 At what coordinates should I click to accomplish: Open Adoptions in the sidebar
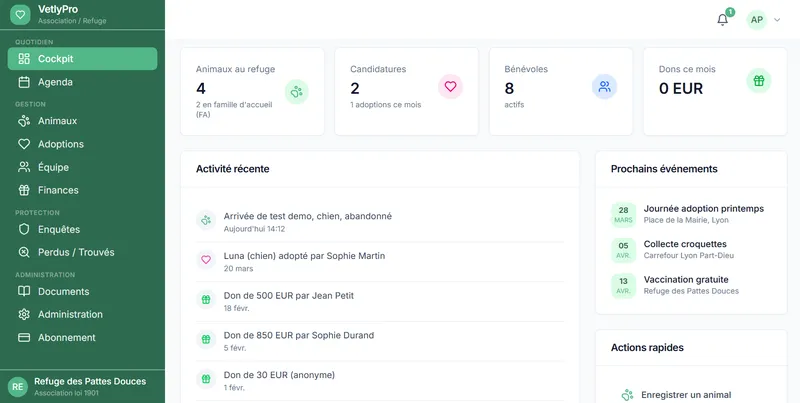60,144
